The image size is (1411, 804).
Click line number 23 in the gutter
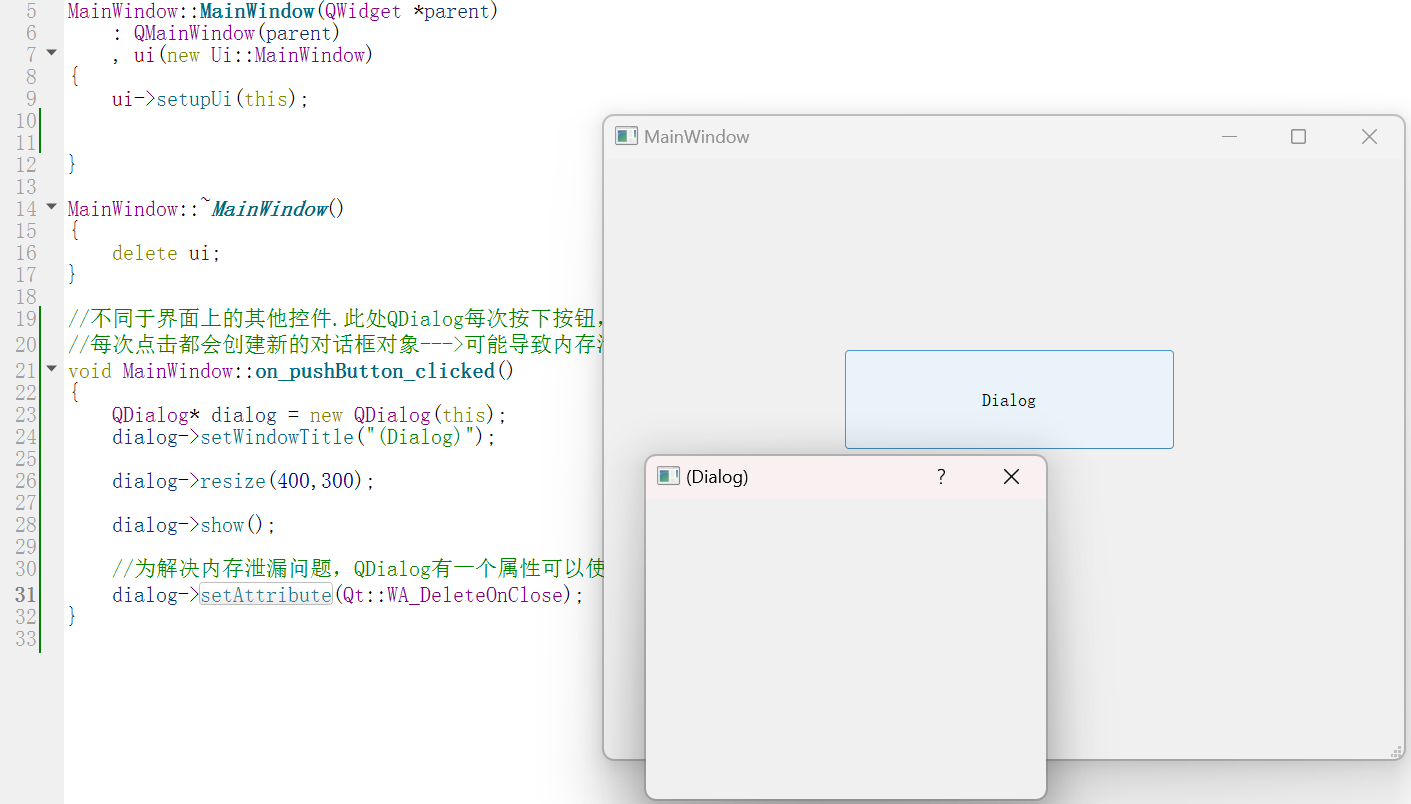click(x=26, y=415)
